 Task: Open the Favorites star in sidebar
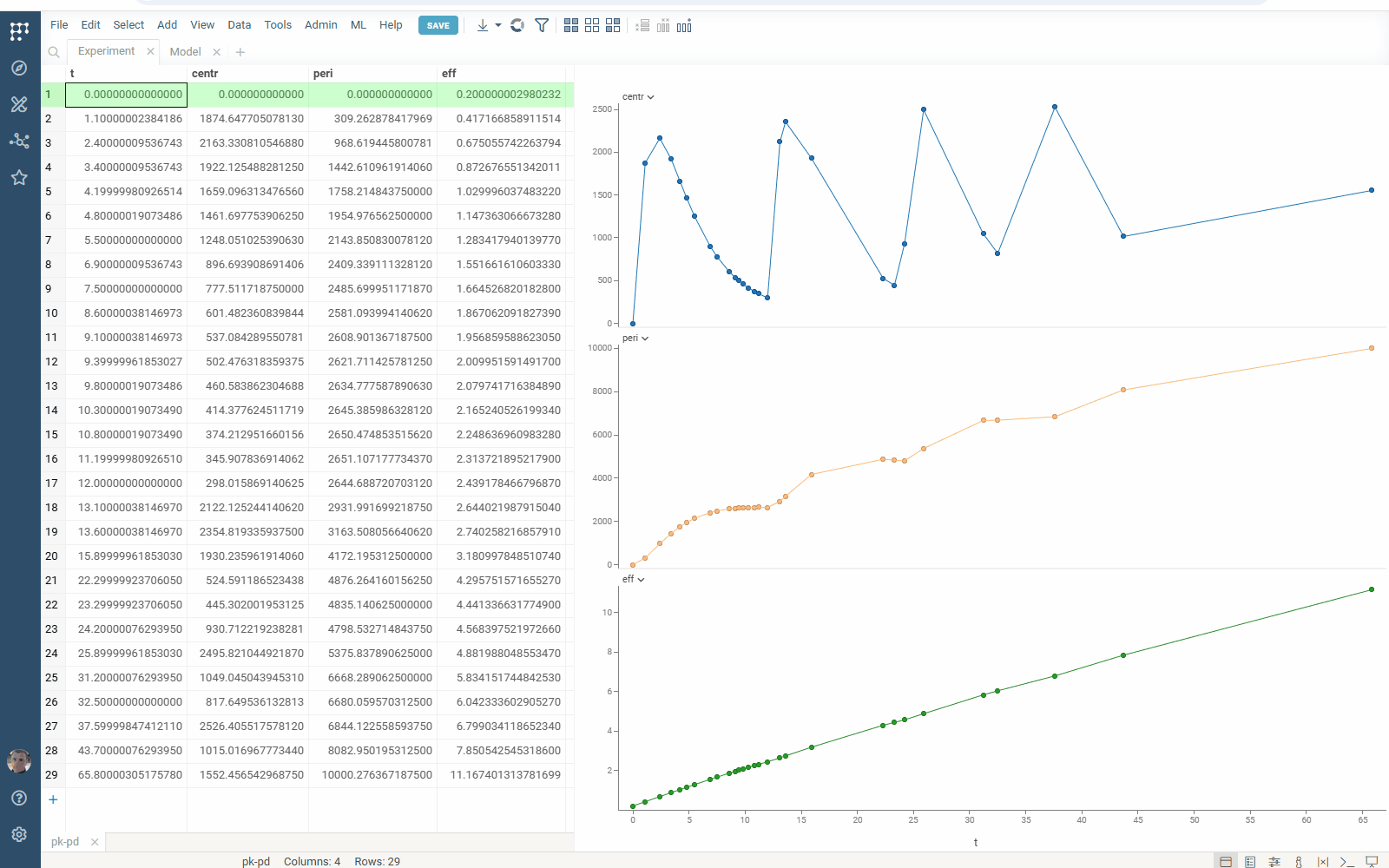tap(19, 178)
